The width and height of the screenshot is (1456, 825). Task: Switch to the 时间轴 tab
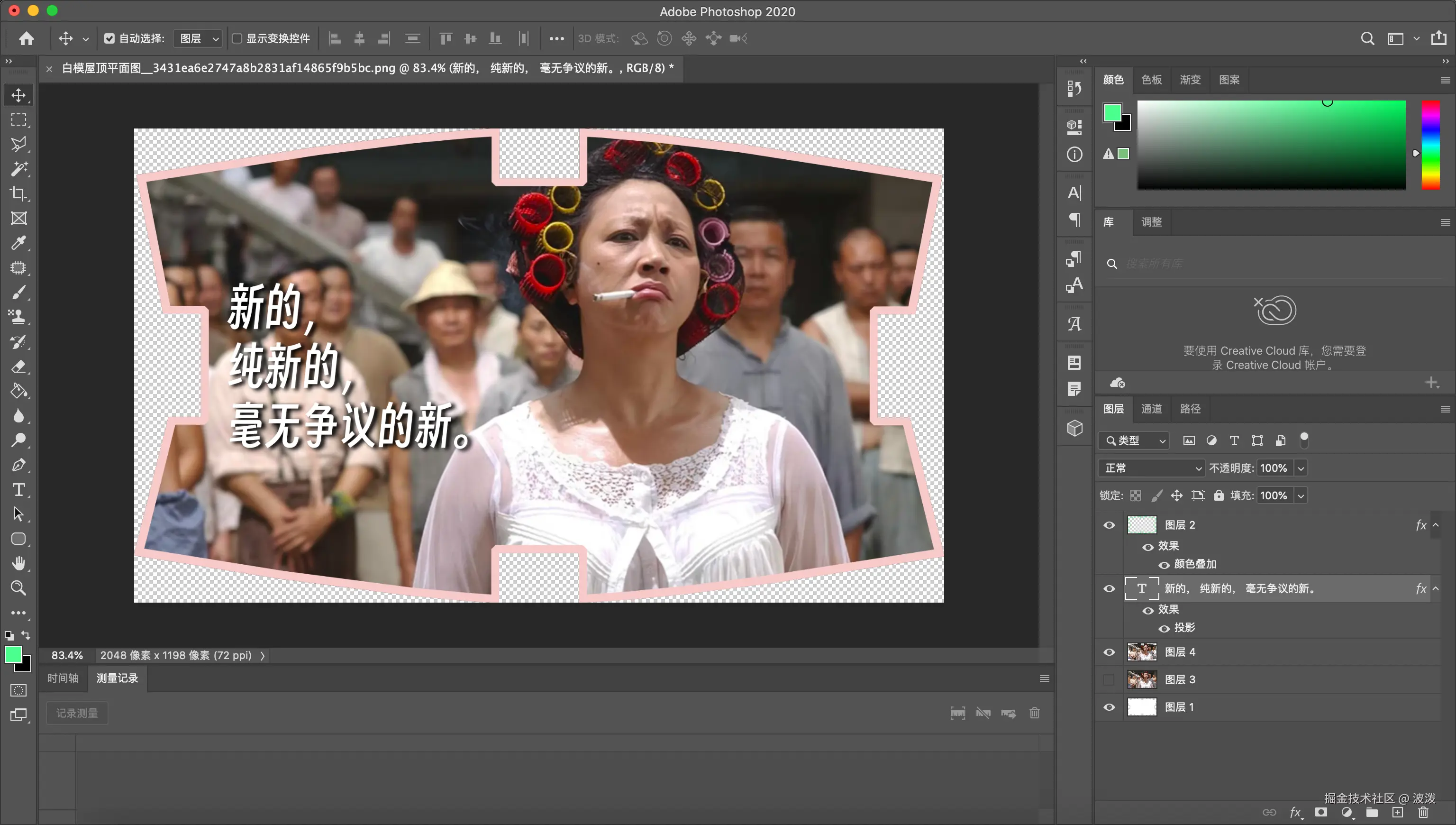coord(63,678)
